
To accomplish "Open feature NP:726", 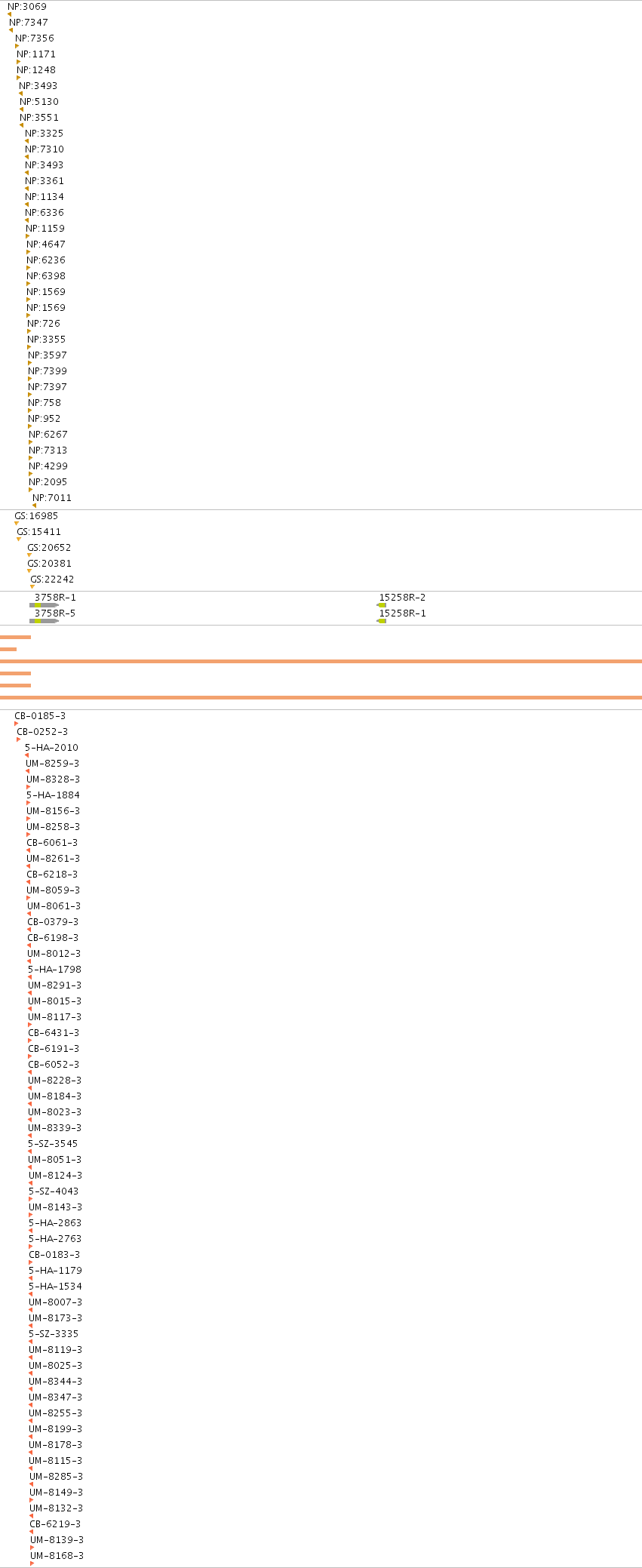I will click(x=44, y=324).
